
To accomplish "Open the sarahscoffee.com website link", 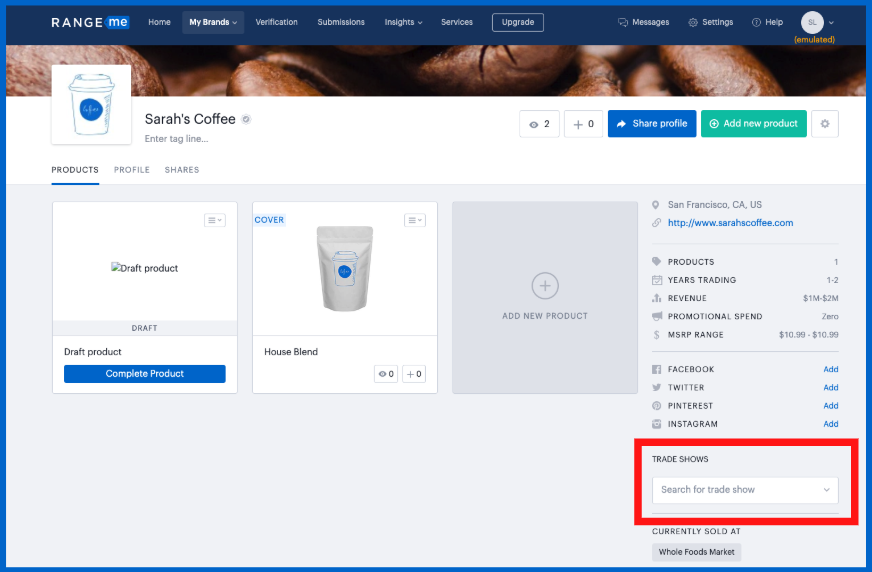I will tap(730, 223).
